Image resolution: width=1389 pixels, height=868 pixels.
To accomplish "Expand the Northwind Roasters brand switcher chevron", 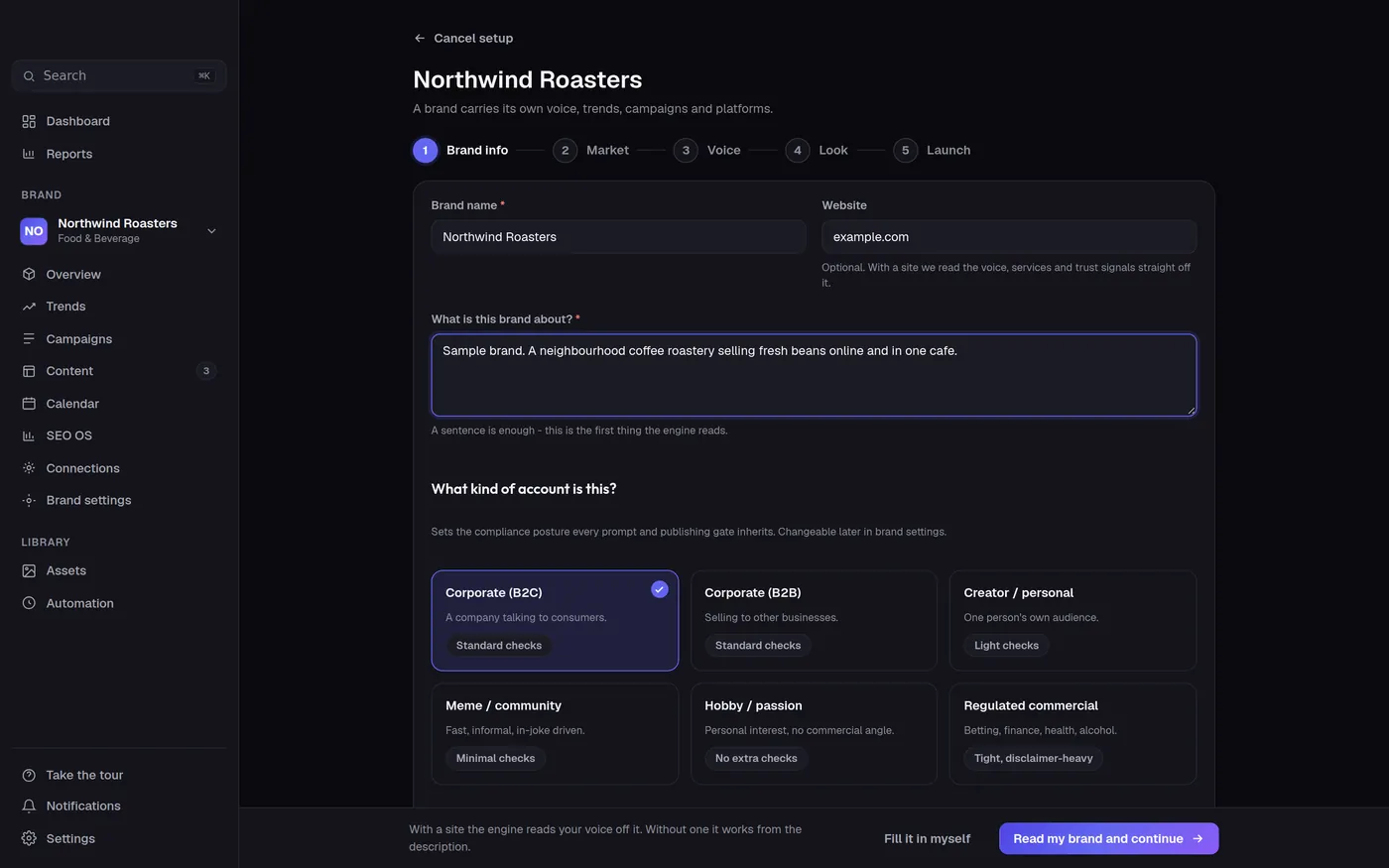I will (x=211, y=231).
